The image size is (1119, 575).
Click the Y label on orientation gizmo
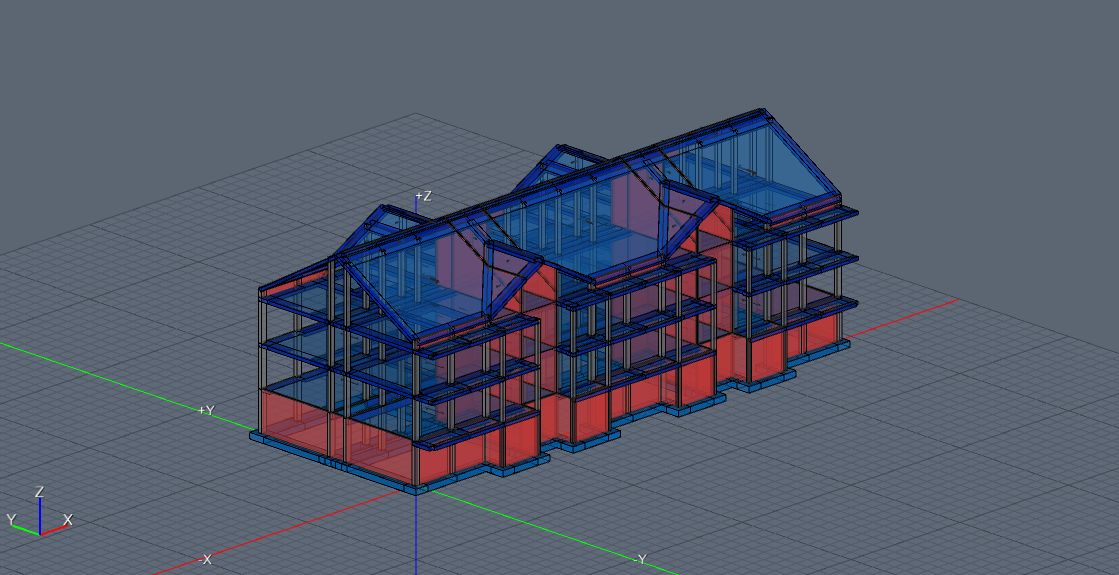pyautogui.click(x=11, y=519)
